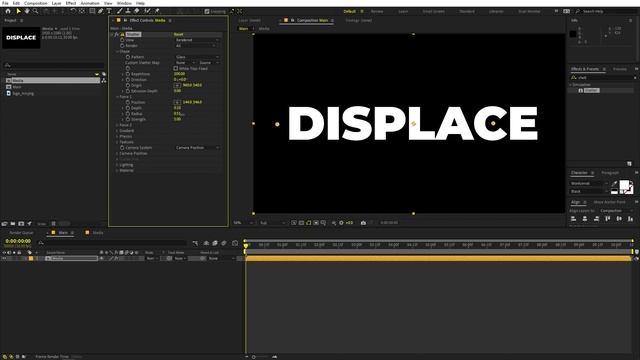Align layers to left edge
The width and height of the screenshot is (640, 360).
(x=573, y=219)
